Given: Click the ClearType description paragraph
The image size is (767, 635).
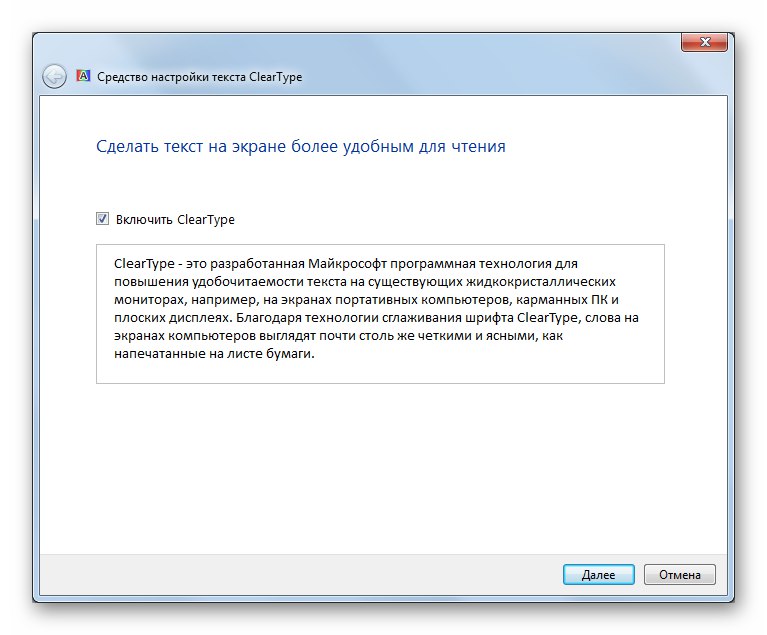Looking at the screenshot, I should (376, 308).
